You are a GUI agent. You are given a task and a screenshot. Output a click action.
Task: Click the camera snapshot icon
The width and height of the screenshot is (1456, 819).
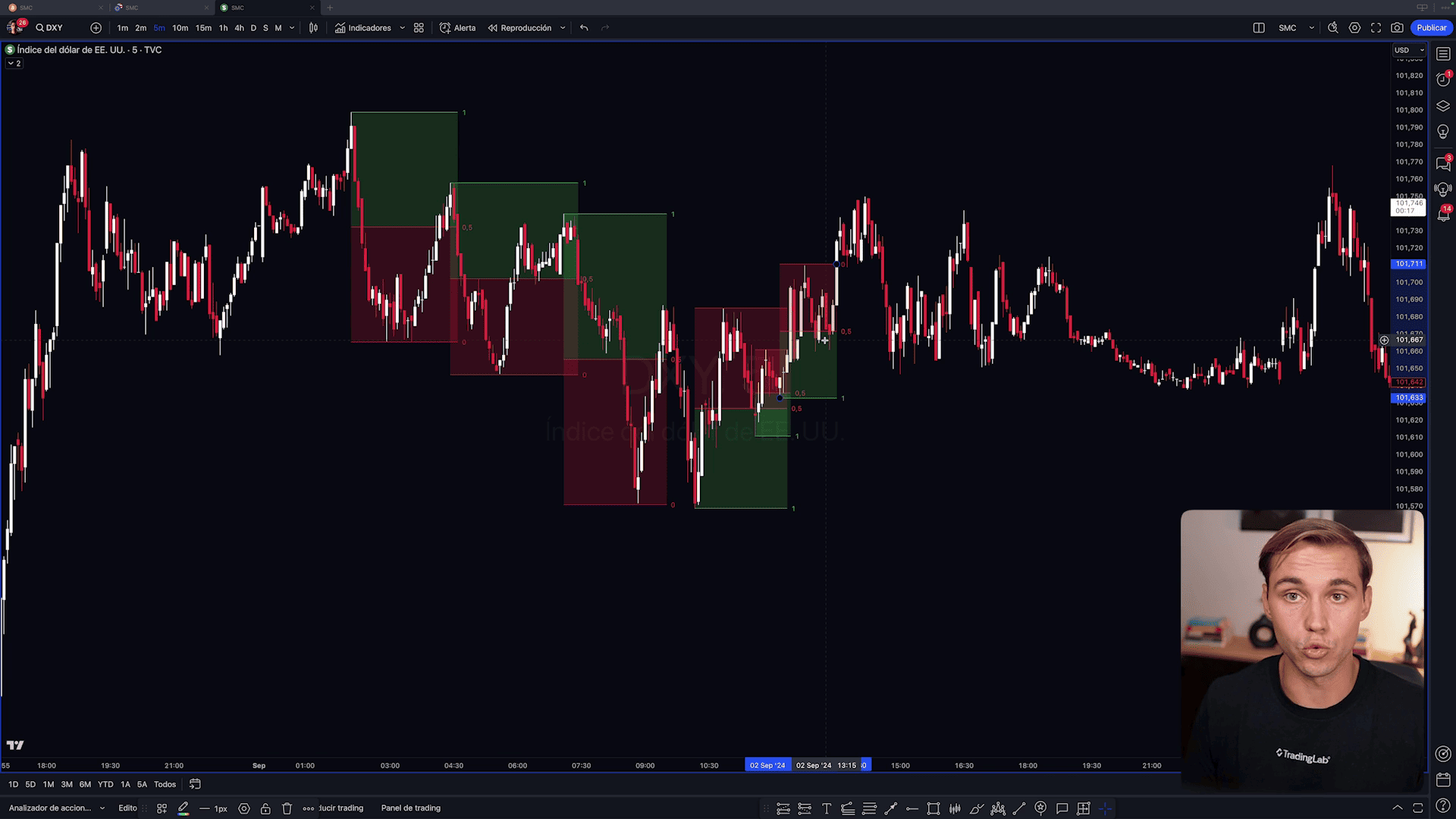click(x=1397, y=28)
